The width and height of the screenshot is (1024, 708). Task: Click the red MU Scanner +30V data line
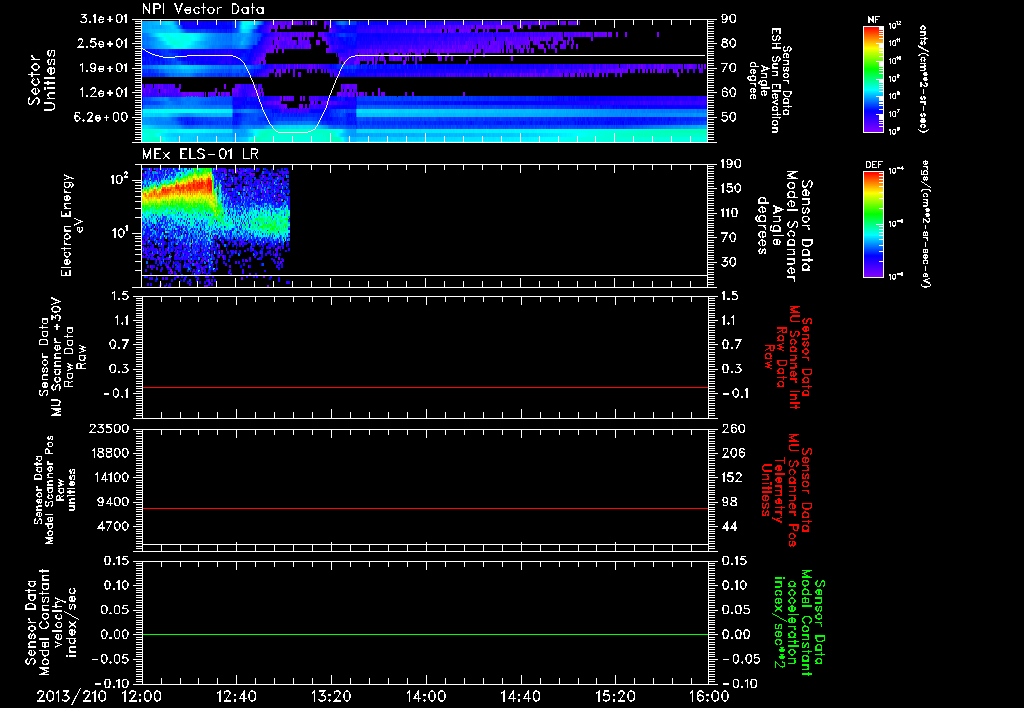coord(424,387)
